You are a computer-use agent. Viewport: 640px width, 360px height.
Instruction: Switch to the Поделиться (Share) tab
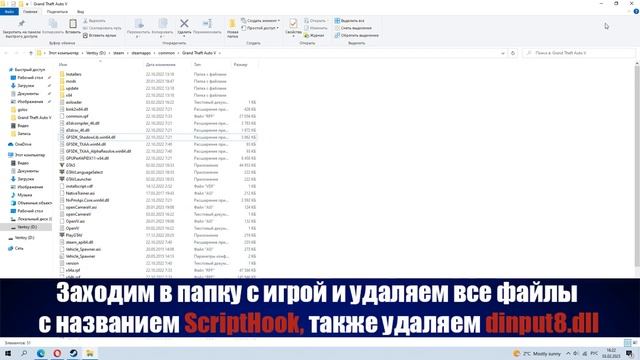point(57,12)
